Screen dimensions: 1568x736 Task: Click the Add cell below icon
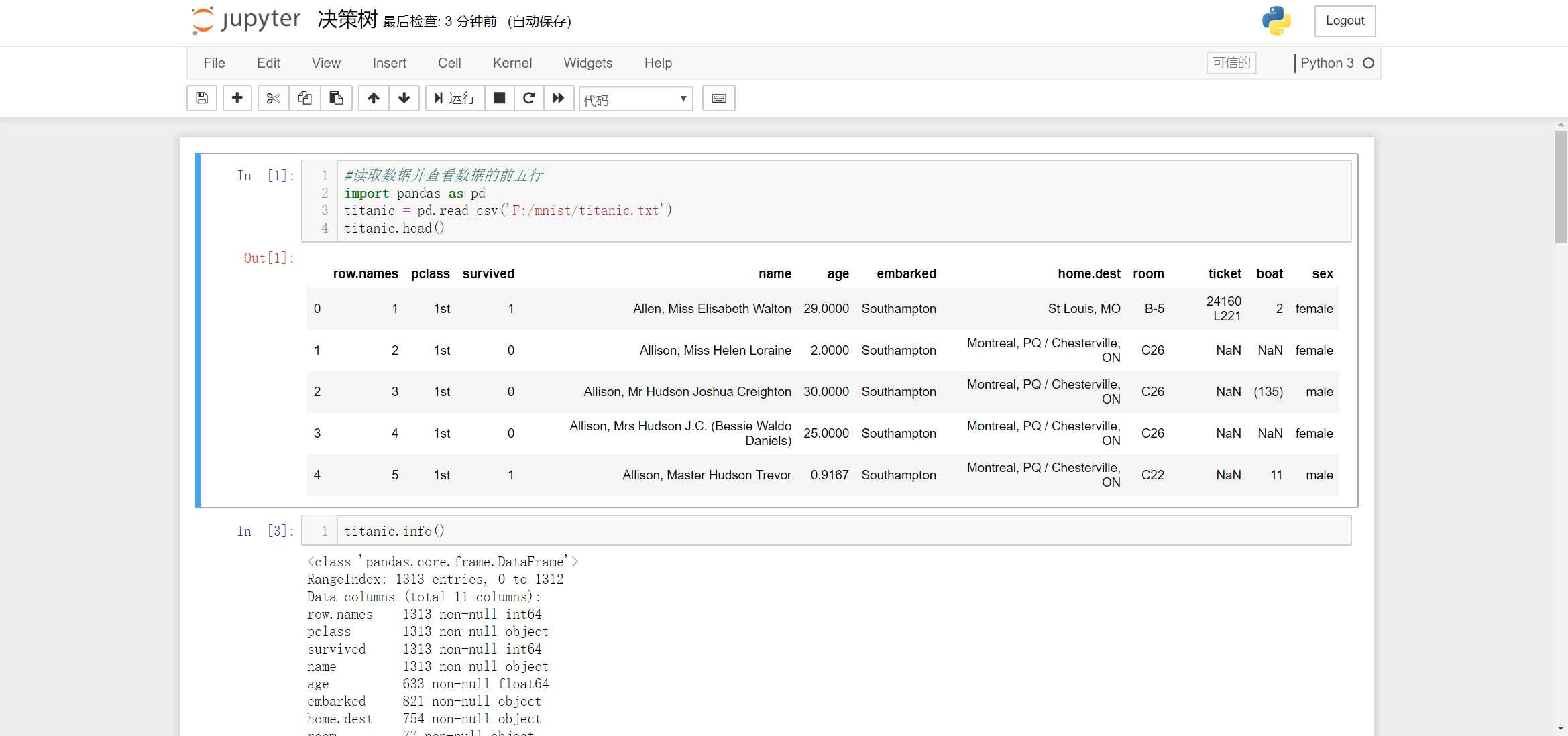pyautogui.click(x=237, y=97)
